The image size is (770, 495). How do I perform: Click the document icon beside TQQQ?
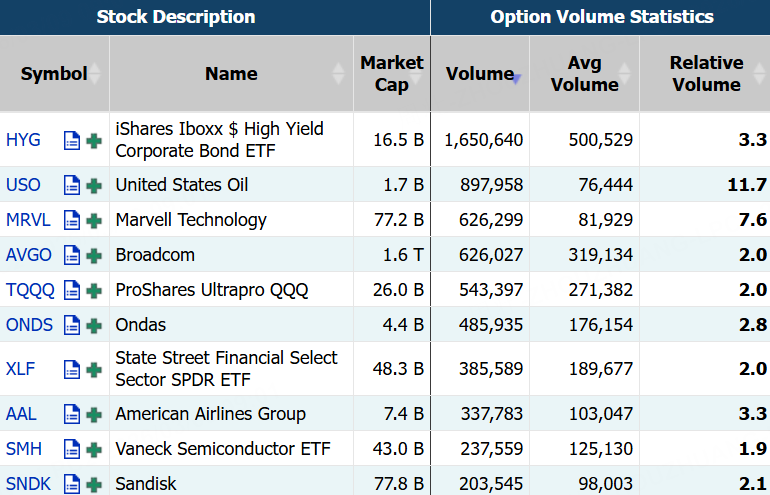[72, 290]
